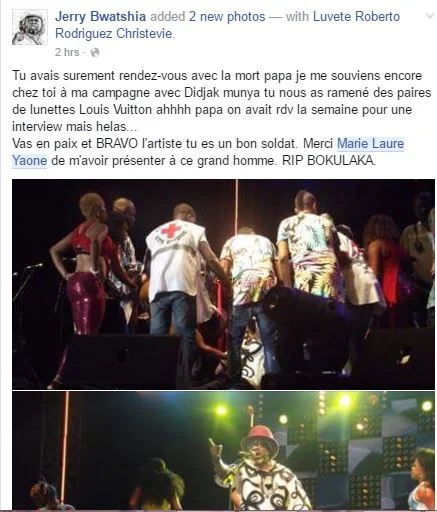Screen dimensions: 437x512
Task: Click the singer's red hat in second photo
Action: 260,437
